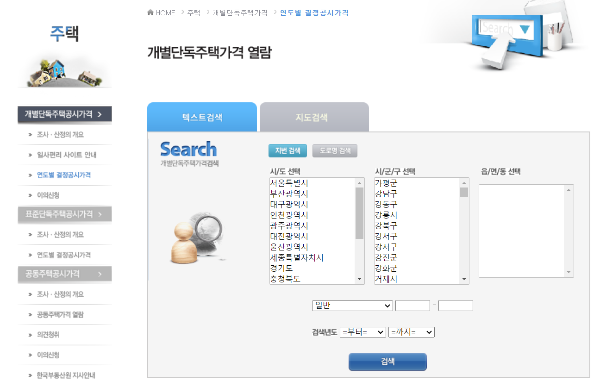Screen dimensions: 600x381
Task: Click the main lot number input field
Action: click(x=412, y=305)
